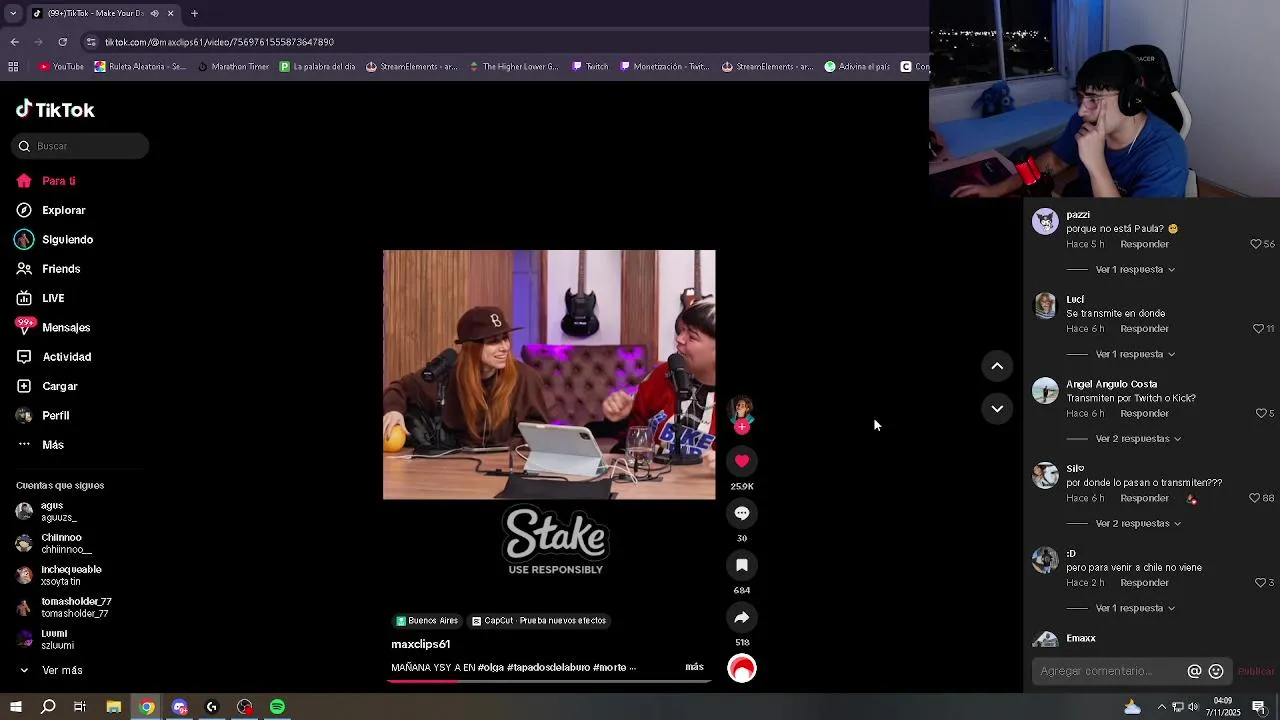Expand Ver 1 respuesta under :D's comment
Viewport: 1280px width, 720px height.
[x=1135, y=608]
